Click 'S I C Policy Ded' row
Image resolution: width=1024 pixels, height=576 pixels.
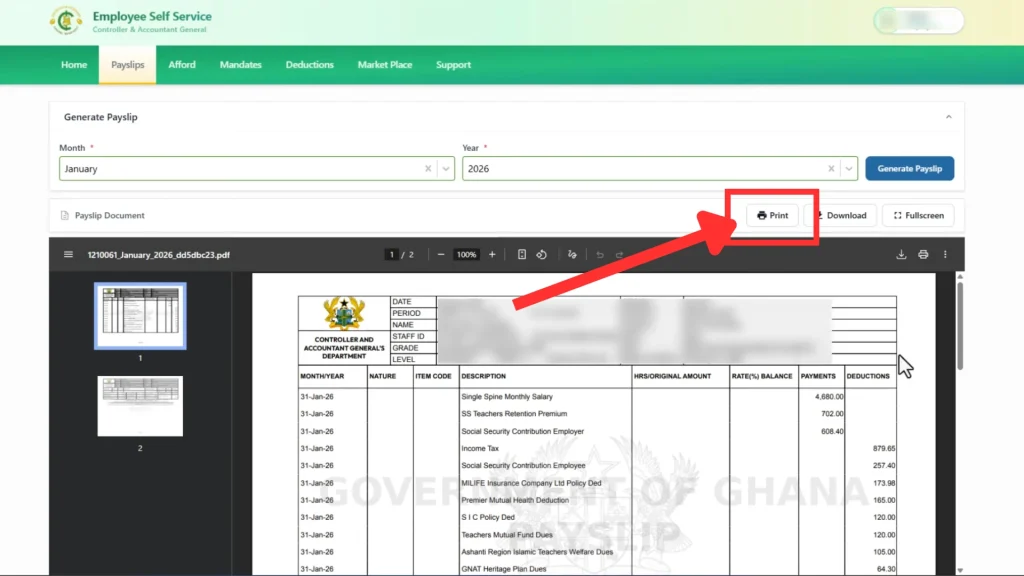(x=488, y=517)
